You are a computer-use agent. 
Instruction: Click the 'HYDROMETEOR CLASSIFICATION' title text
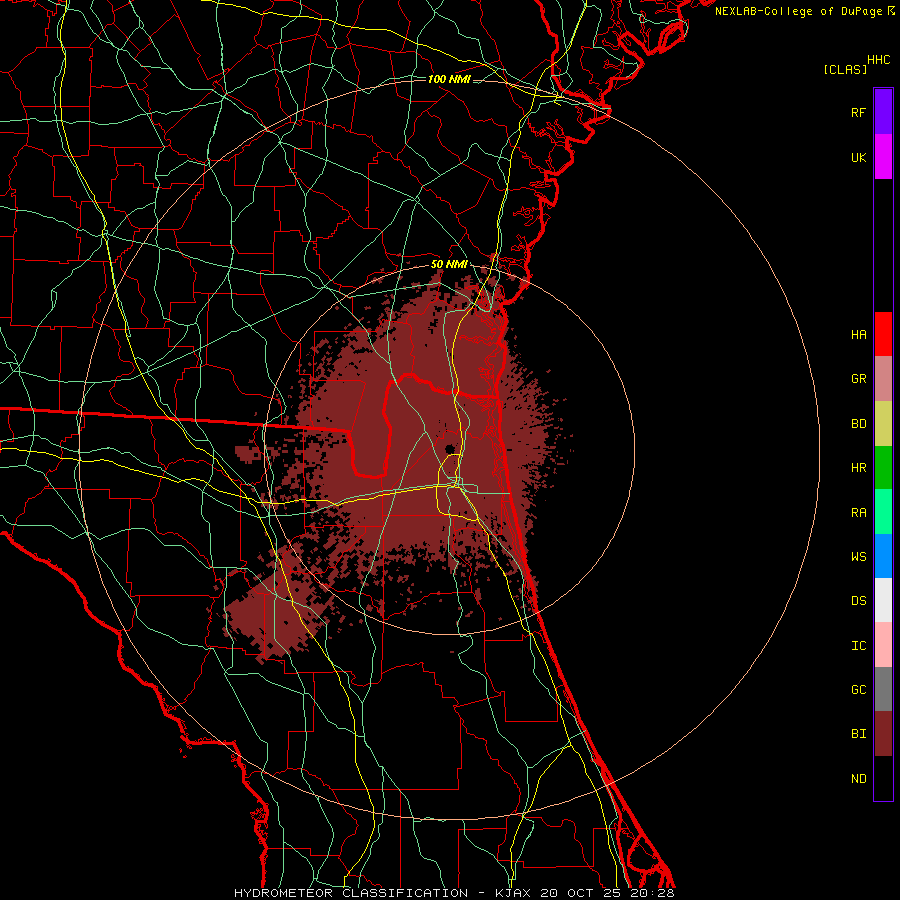click(351, 893)
